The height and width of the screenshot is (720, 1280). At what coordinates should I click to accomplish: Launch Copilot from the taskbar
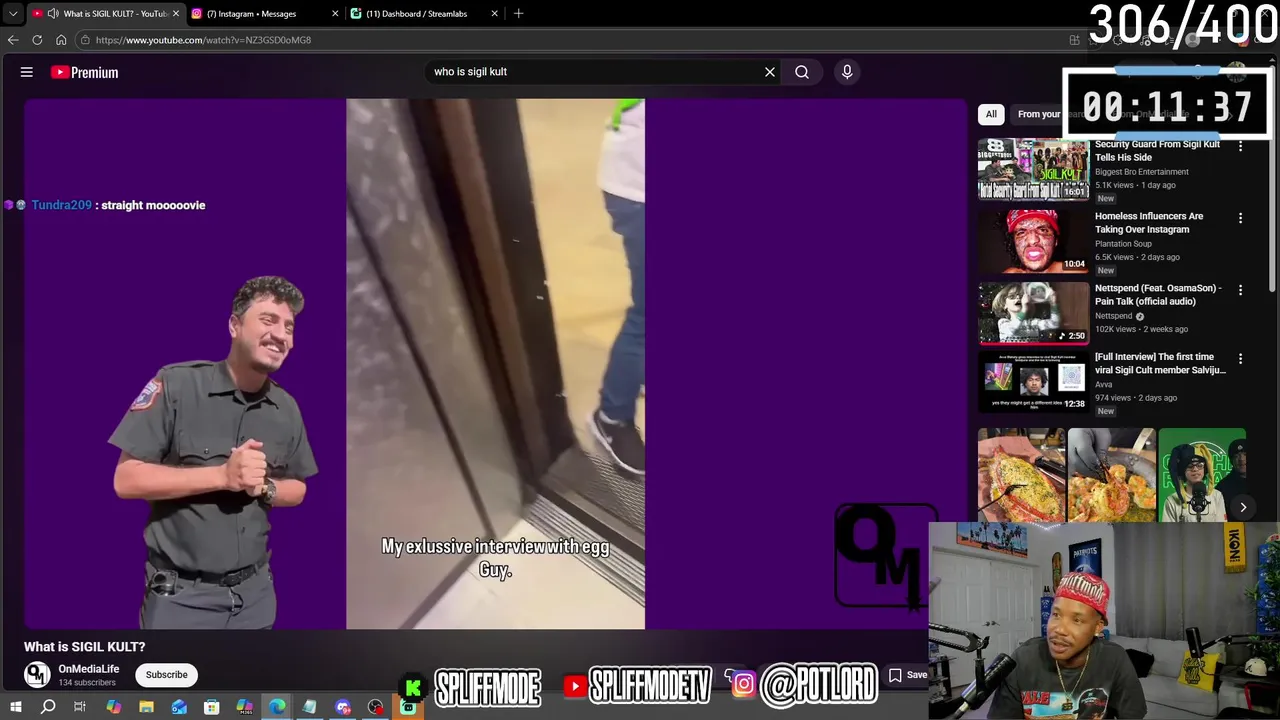tap(113, 707)
